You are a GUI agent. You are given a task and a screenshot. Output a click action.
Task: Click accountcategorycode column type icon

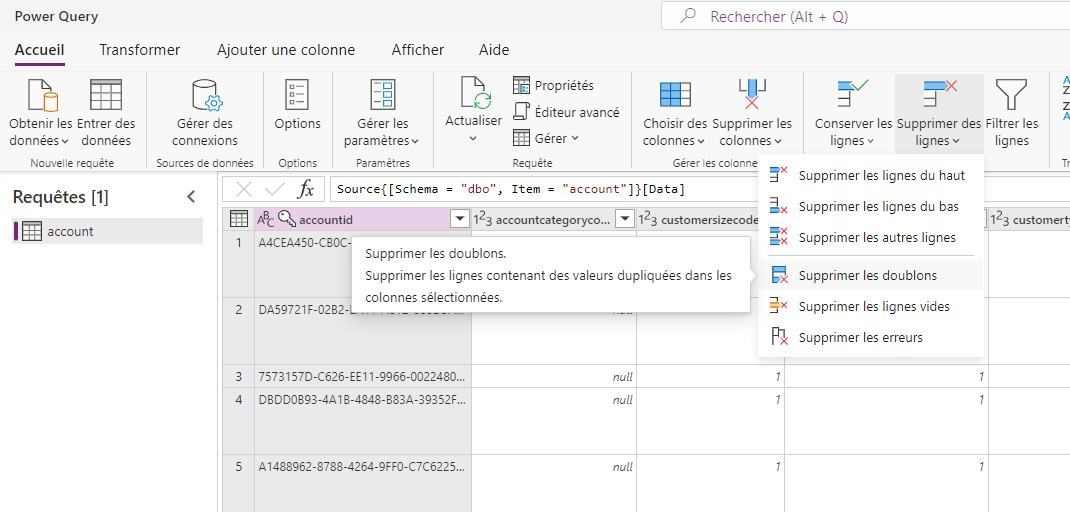(483, 218)
